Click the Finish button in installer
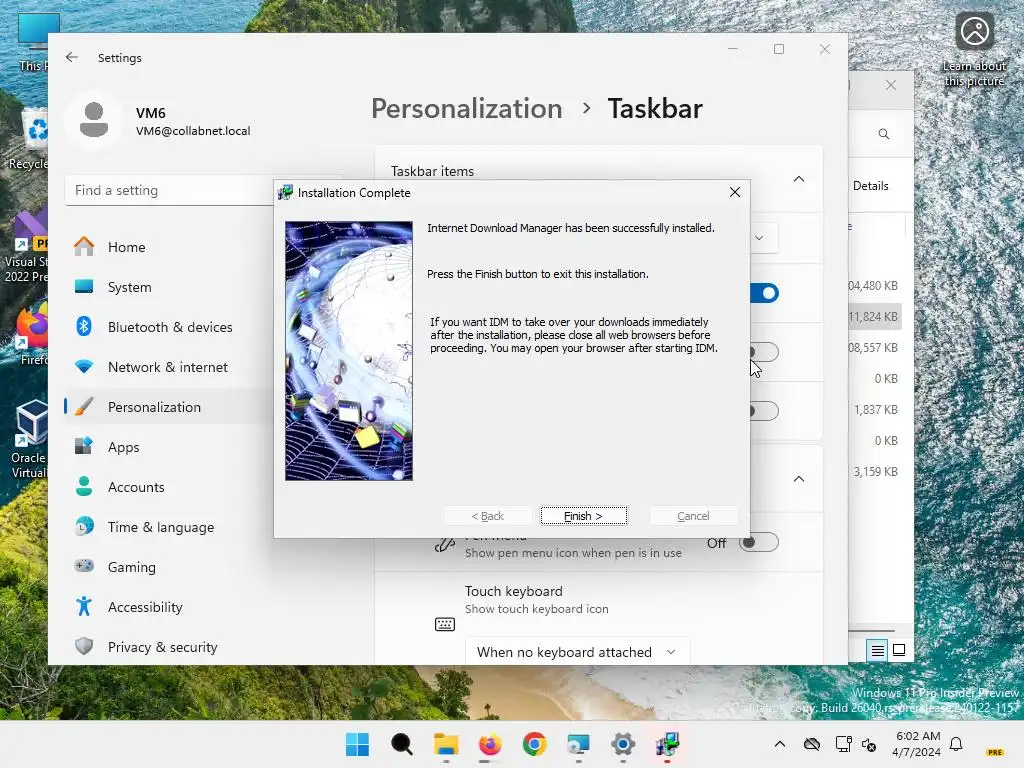 coord(584,516)
